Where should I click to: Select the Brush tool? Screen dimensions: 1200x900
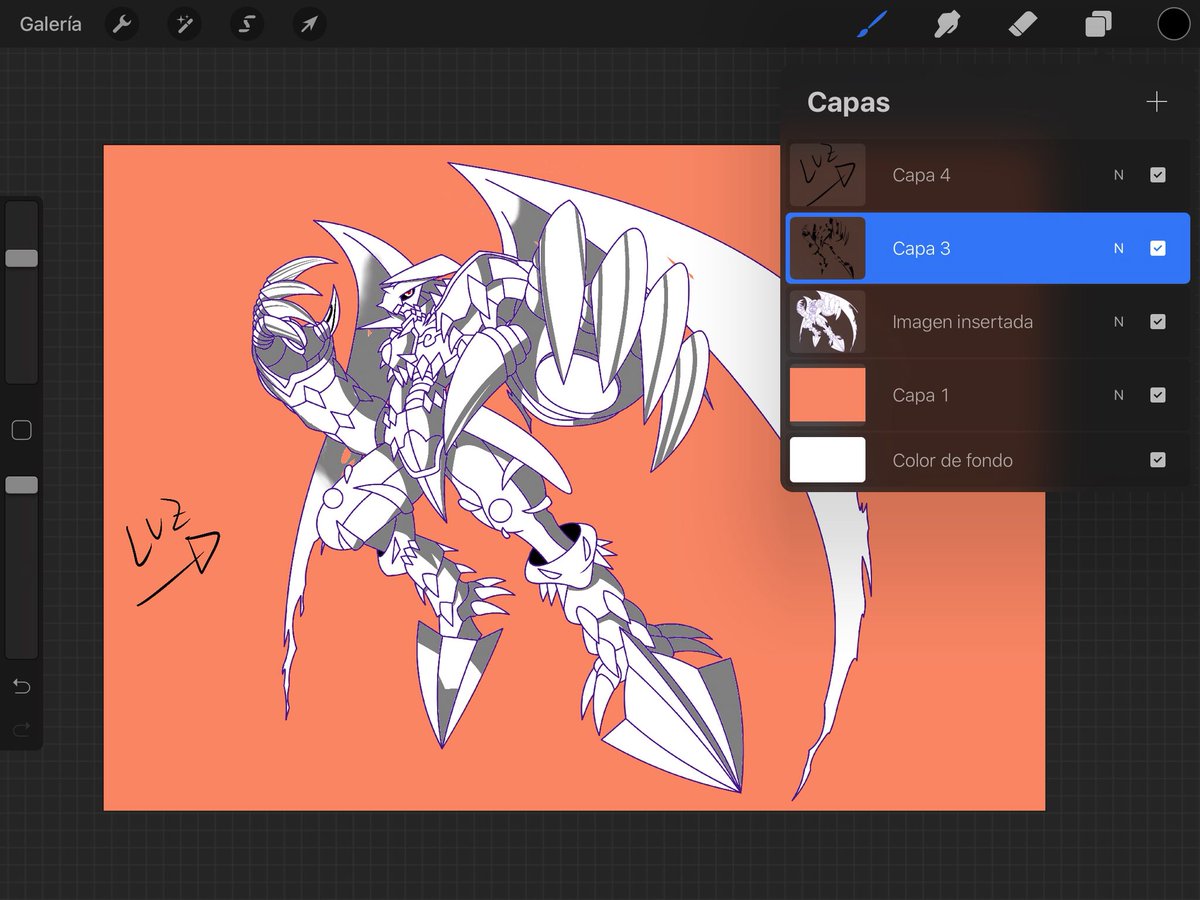pyautogui.click(x=871, y=23)
